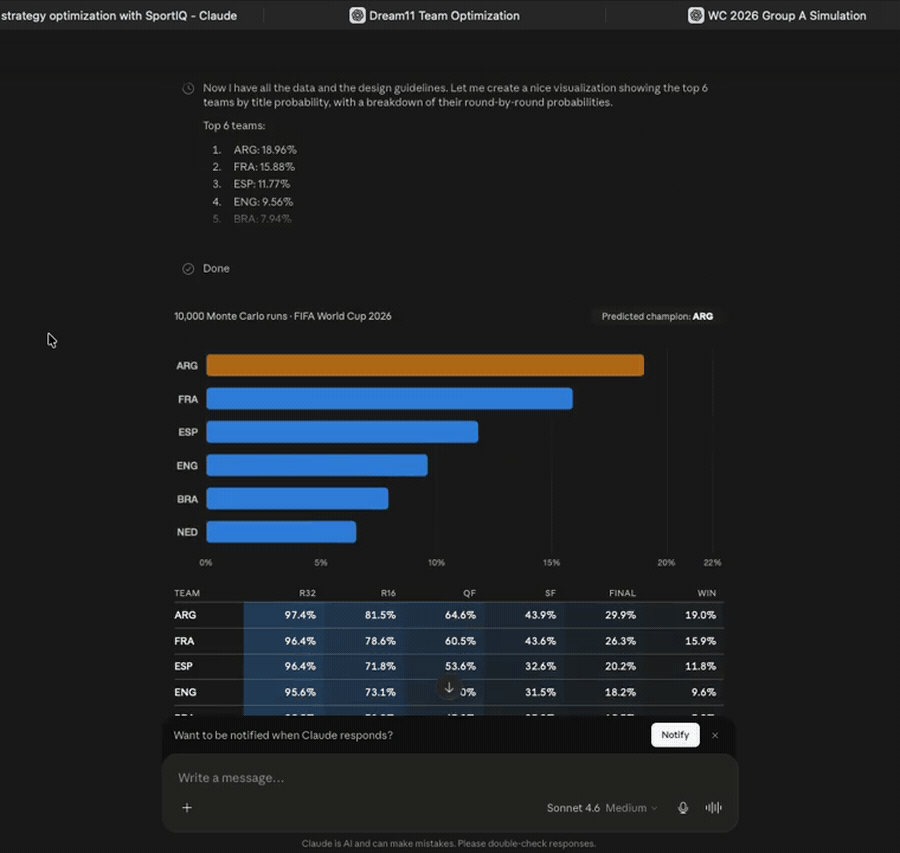Open strategy optimization with SportIQ tab
The height and width of the screenshot is (853, 900).
119,15
